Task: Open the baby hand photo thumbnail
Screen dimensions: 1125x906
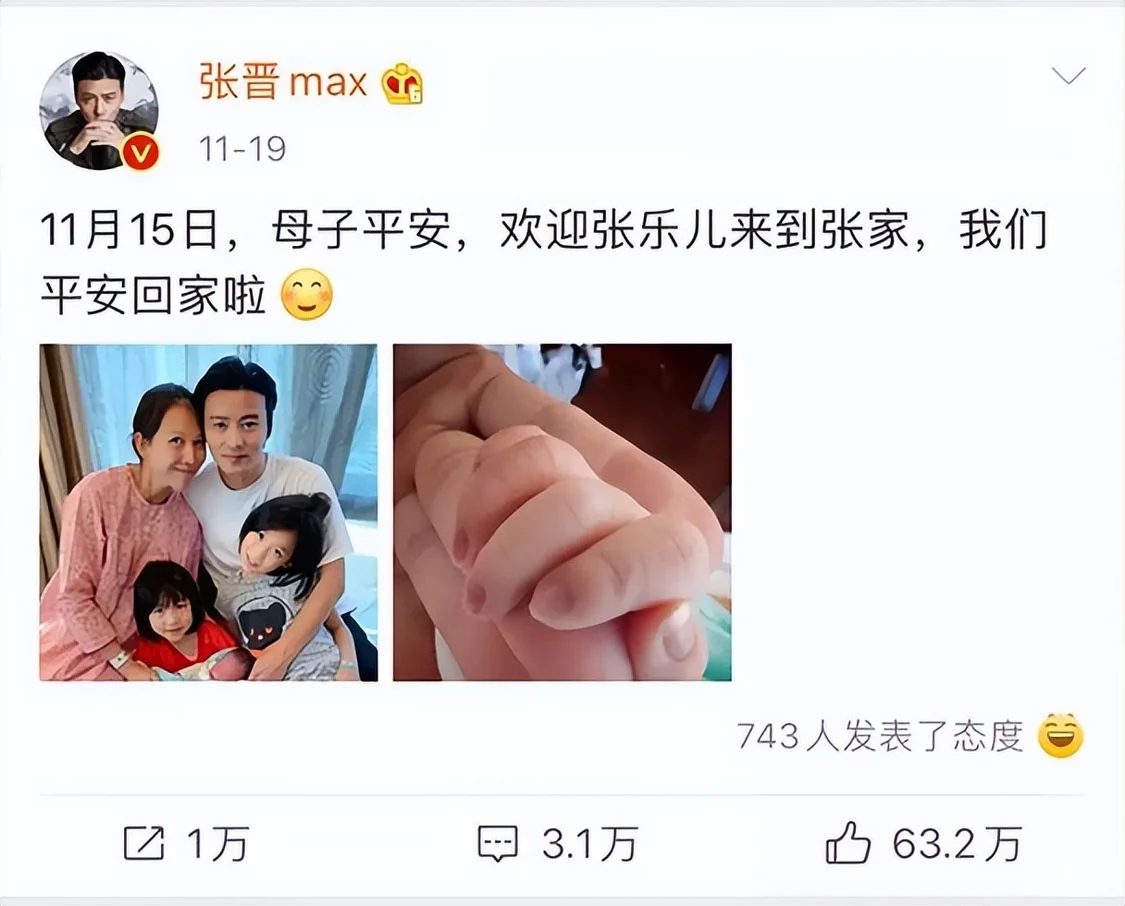Action: coord(562,512)
